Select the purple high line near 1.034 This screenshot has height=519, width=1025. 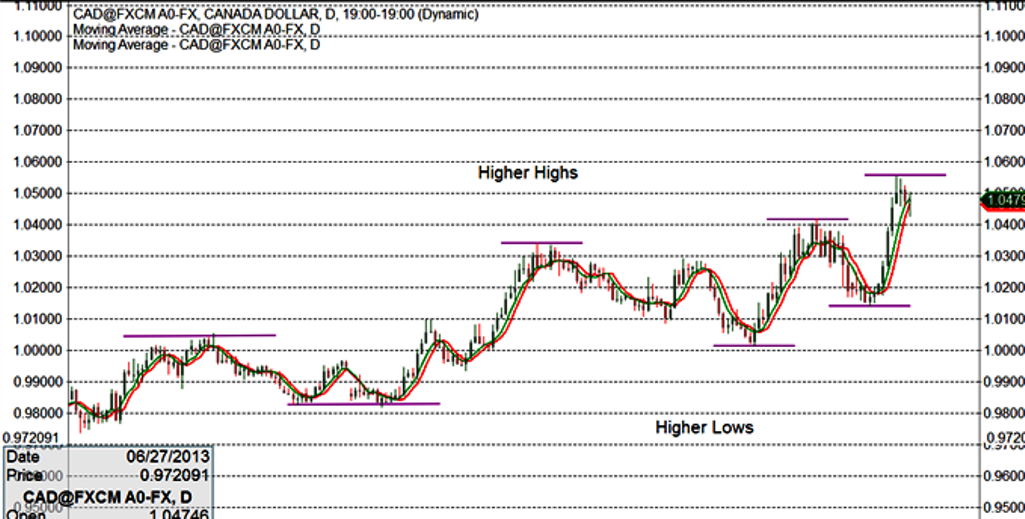[x=541, y=243]
